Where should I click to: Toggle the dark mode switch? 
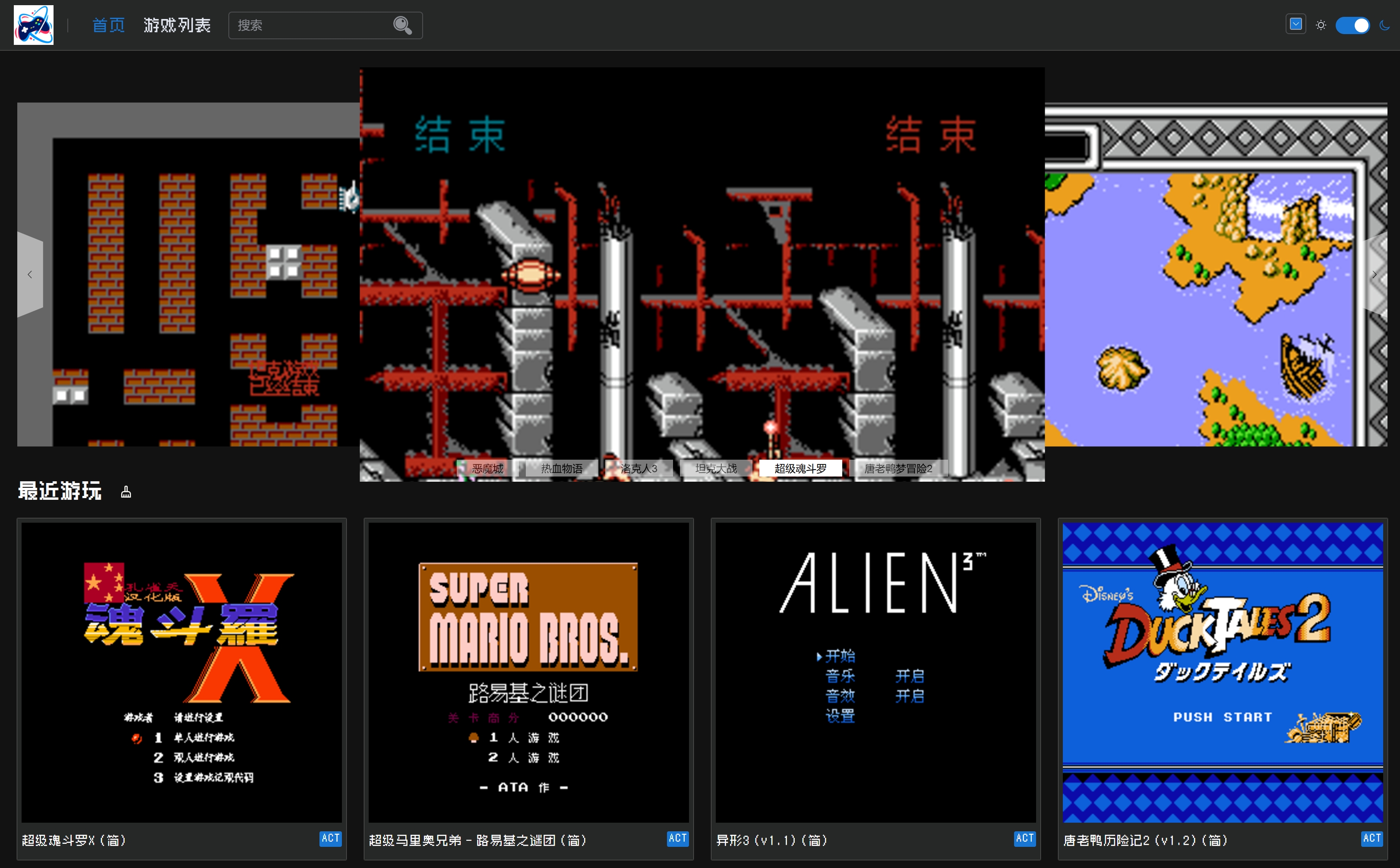(x=1353, y=25)
